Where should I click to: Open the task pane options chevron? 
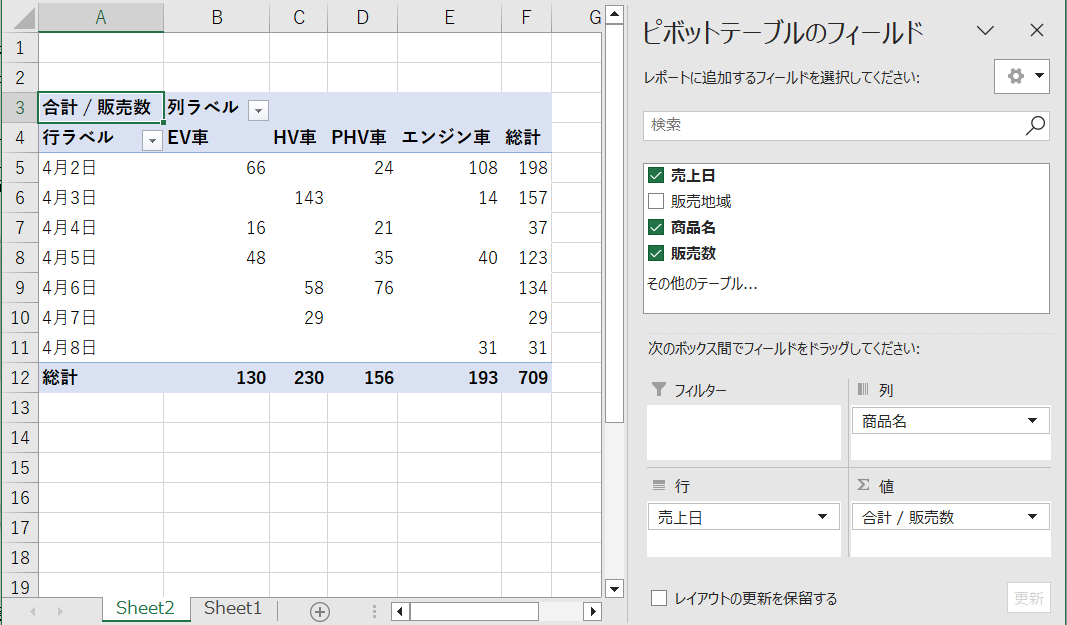pos(985,31)
